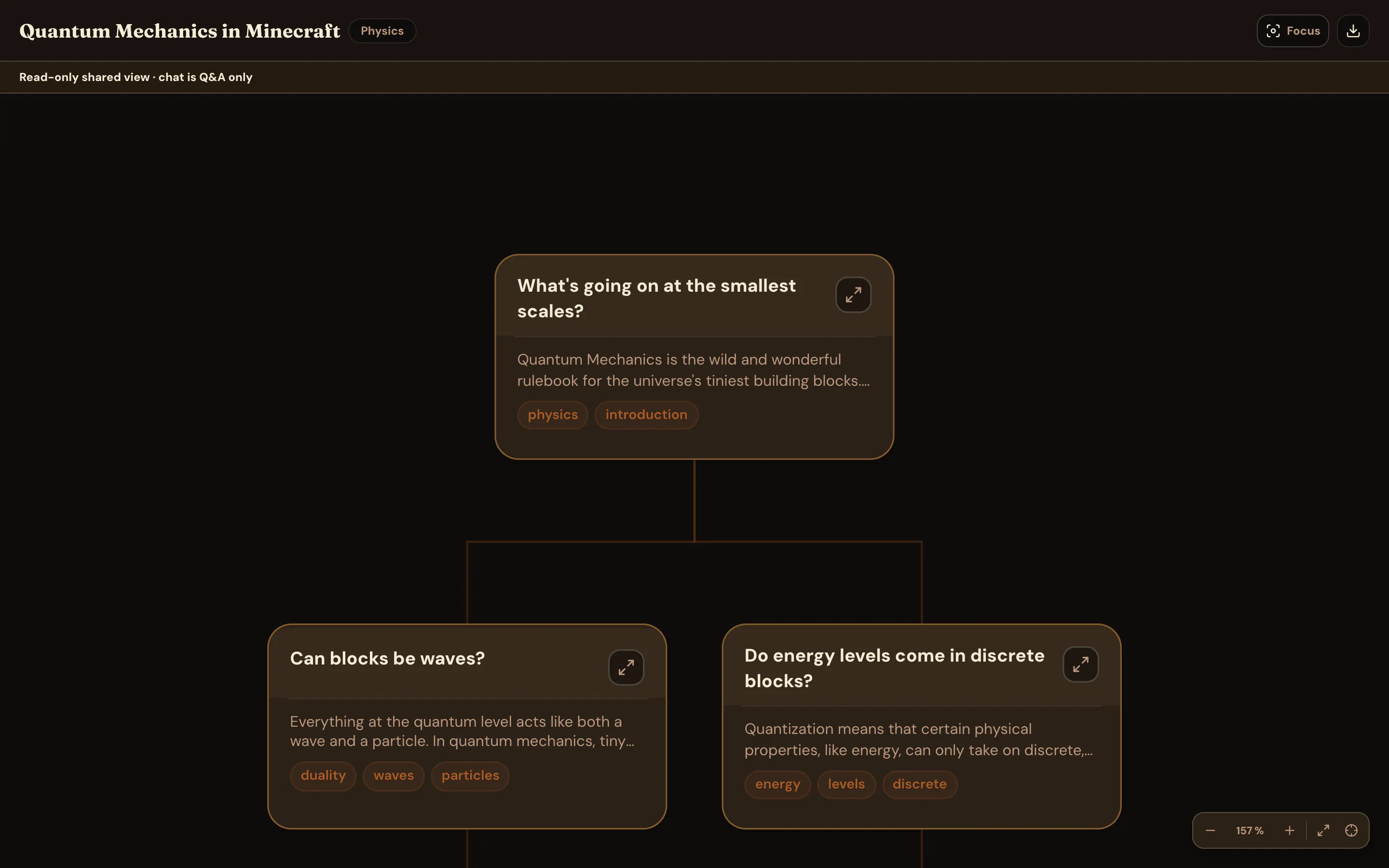Click the 'Can blocks be waves?' heading

click(387, 658)
